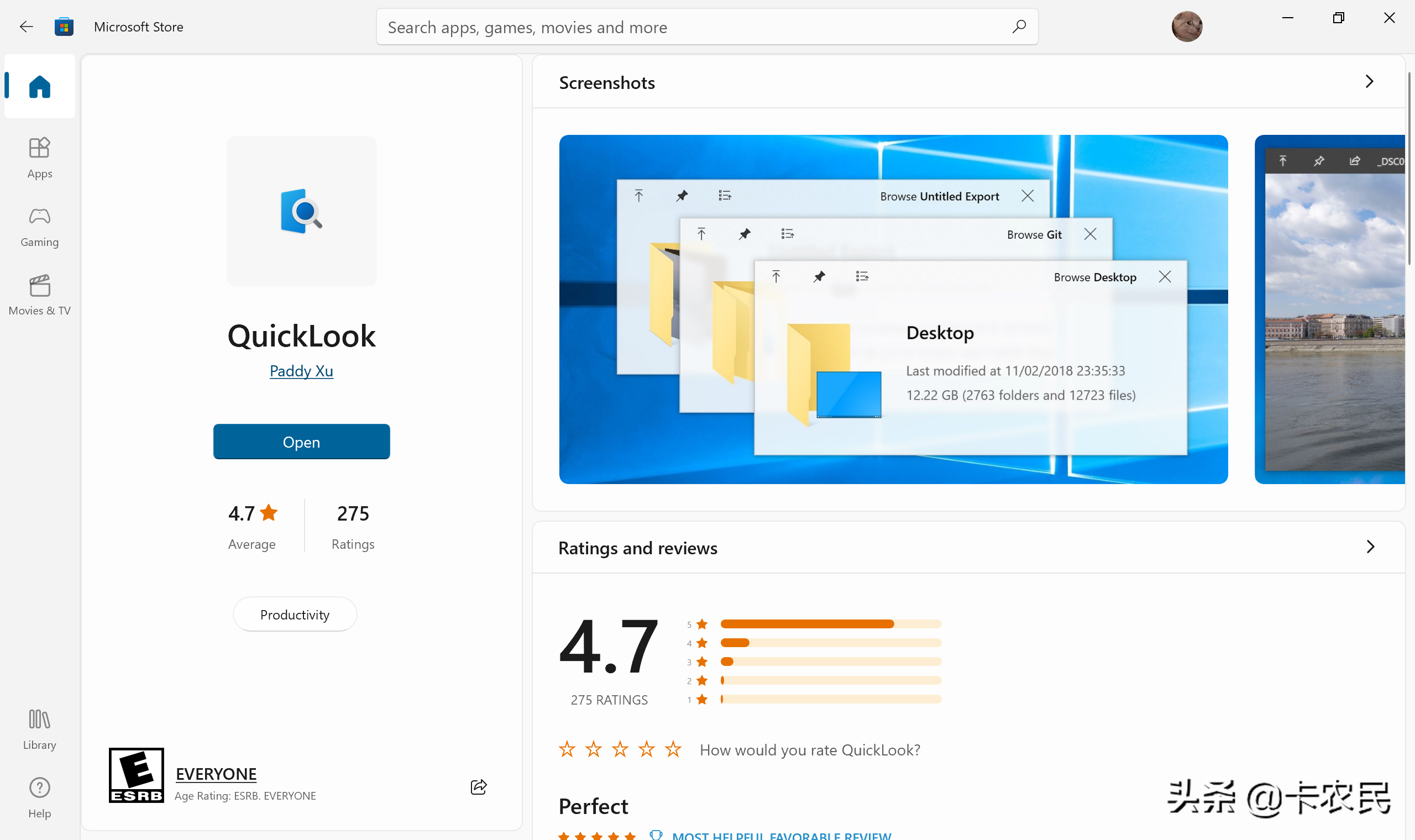Click the Microsoft Store logo icon

tap(63, 26)
